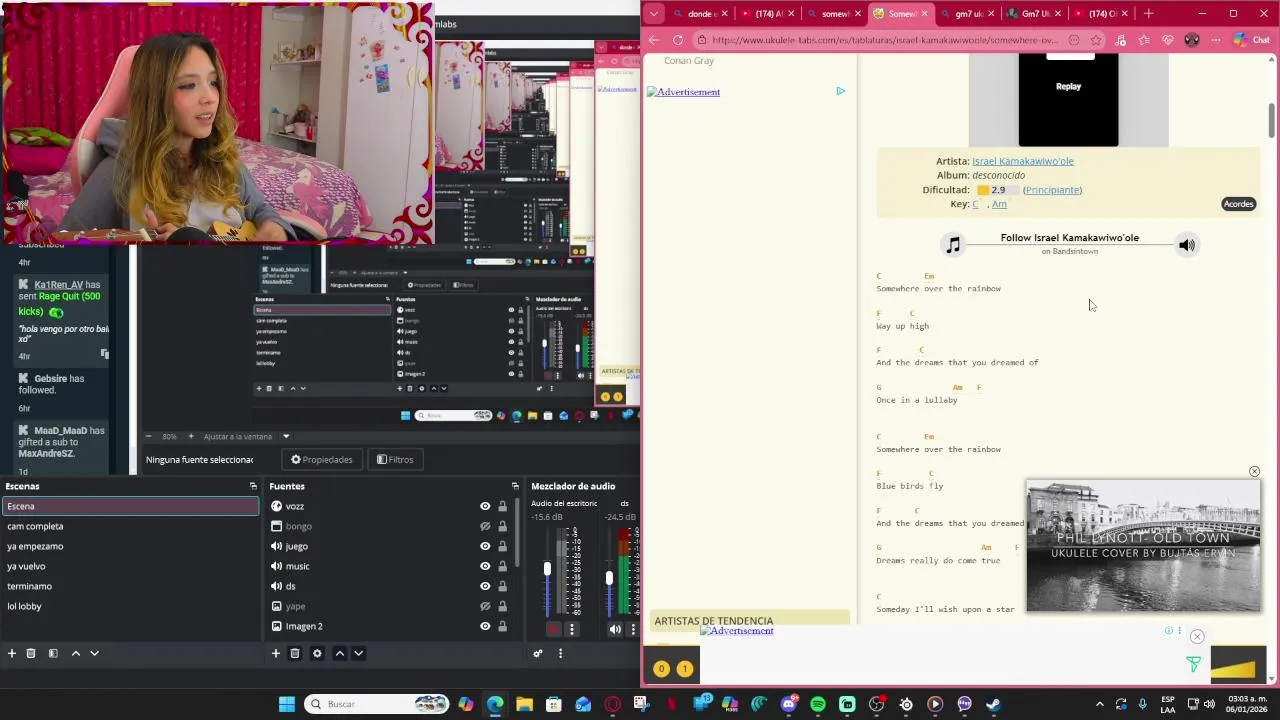1280x720 pixels.
Task: Add a new scene in Escenas panel
Action: (x=12, y=653)
